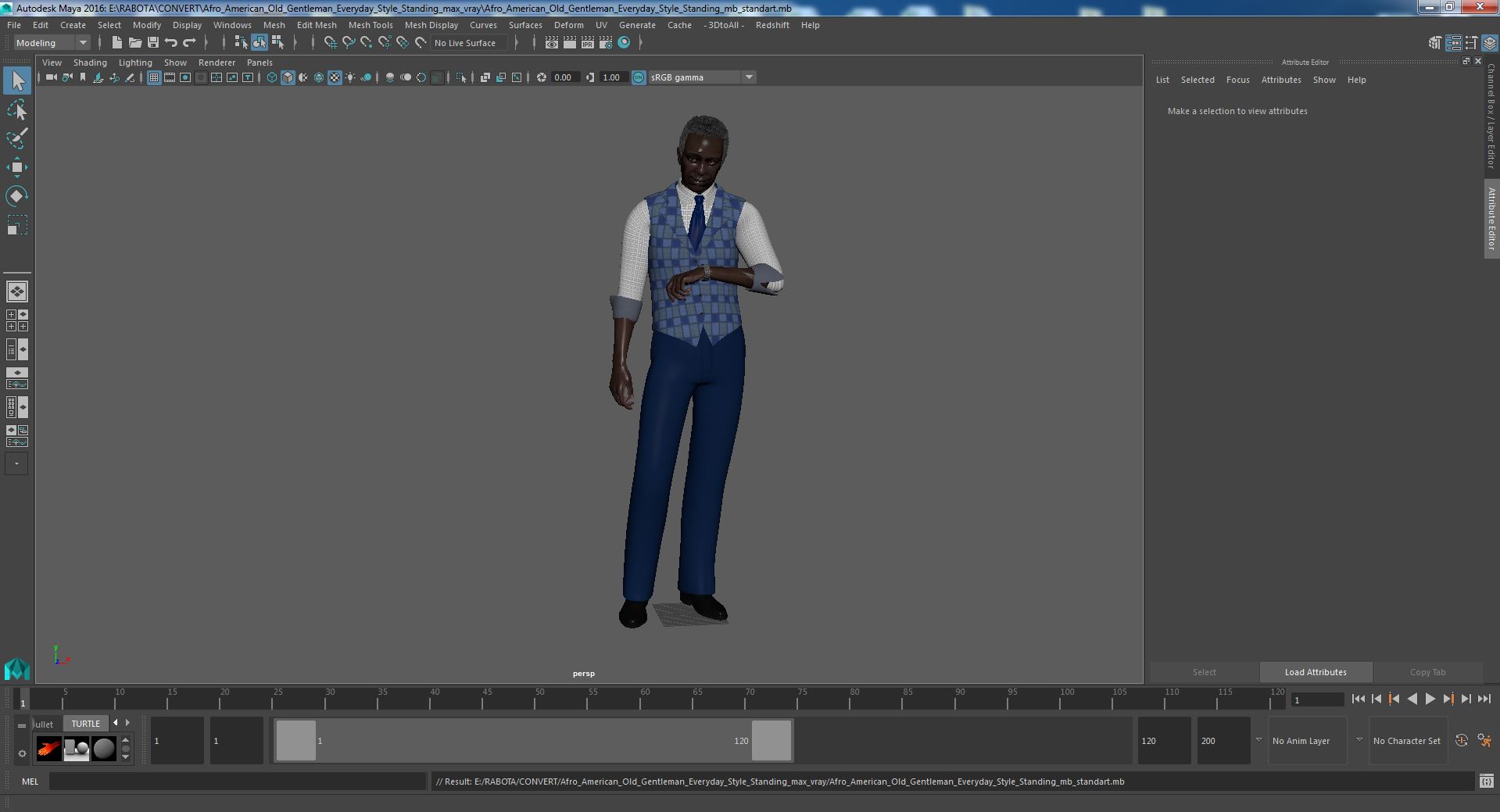Toggle wireframe shading in viewport
Image resolution: width=1500 pixels, height=812 pixels.
(x=272, y=77)
